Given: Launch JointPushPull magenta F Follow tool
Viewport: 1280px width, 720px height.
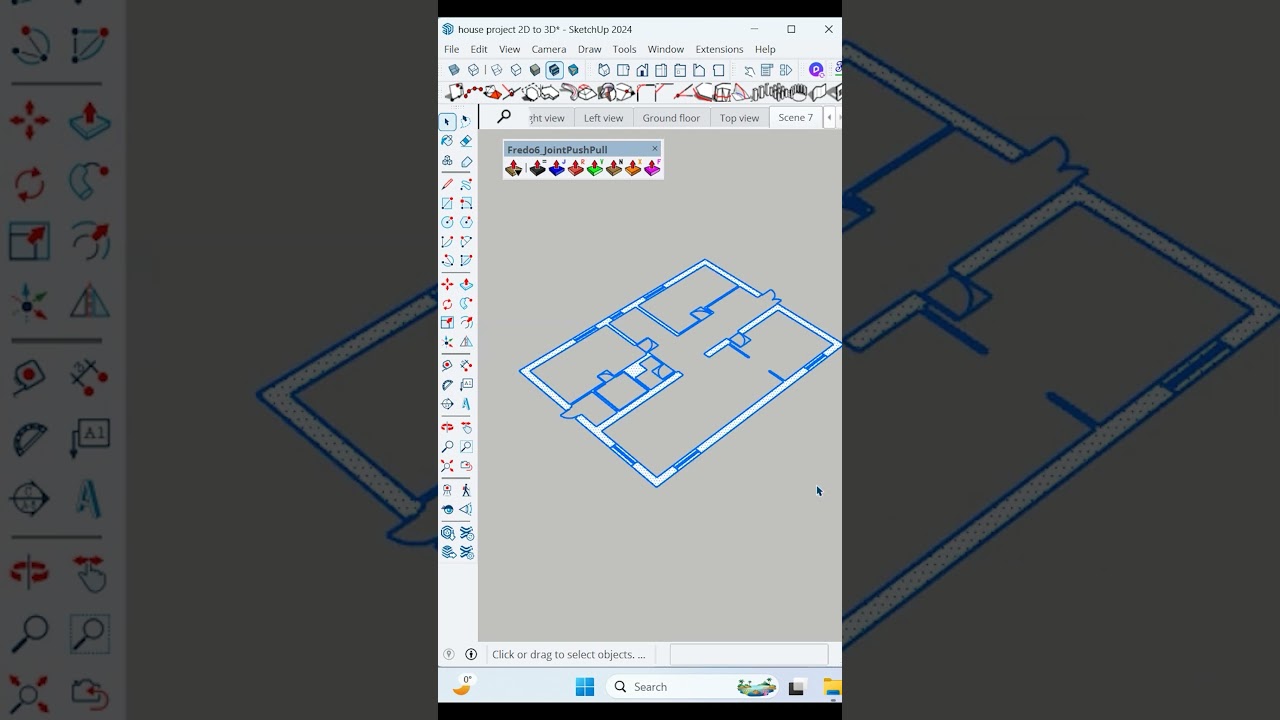Looking at the screenshot, I should coord(652,168).
